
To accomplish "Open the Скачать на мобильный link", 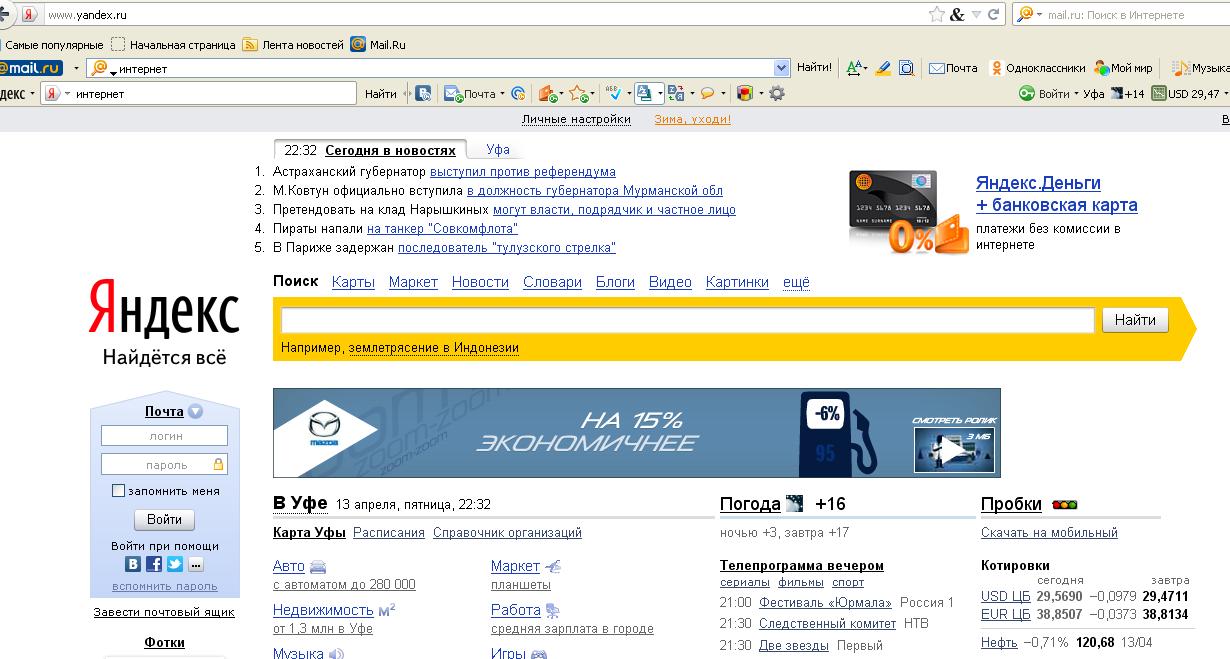I will tap(1049, 533).
